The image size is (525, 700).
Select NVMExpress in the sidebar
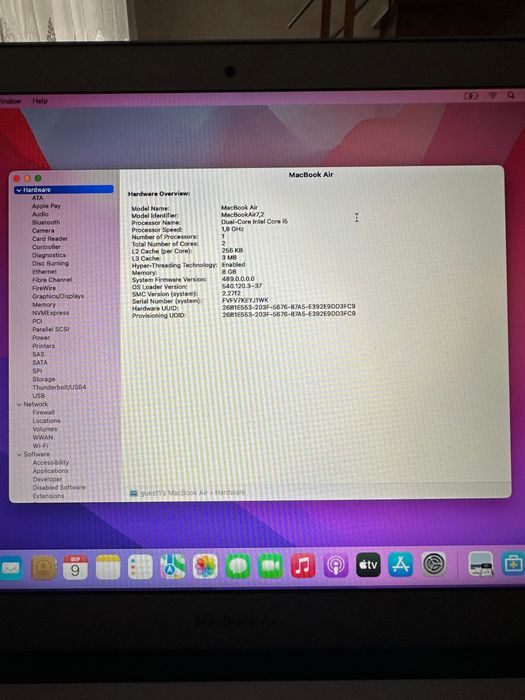pyautogui.click(x=50, y=312)
